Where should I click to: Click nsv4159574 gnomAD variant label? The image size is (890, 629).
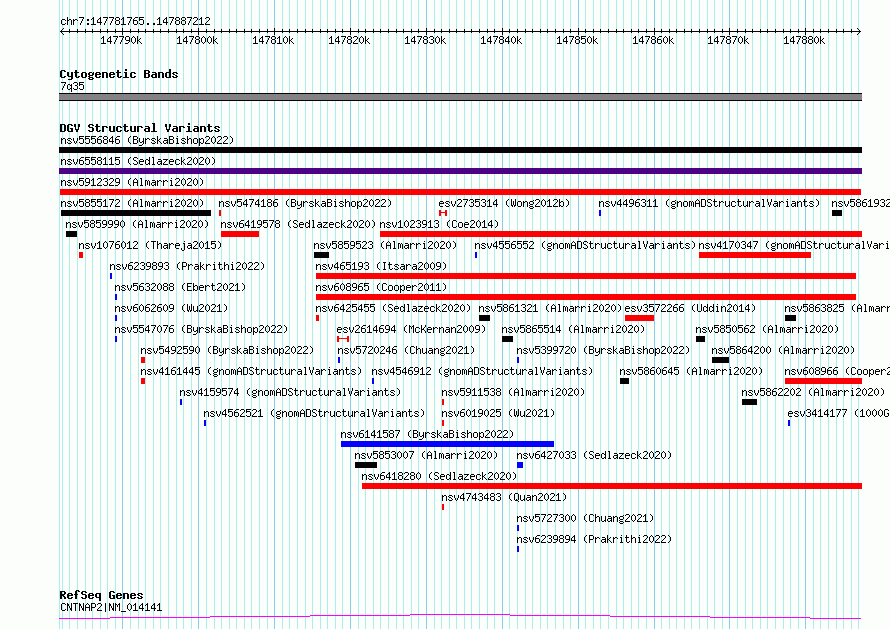[x=289, y=392]
